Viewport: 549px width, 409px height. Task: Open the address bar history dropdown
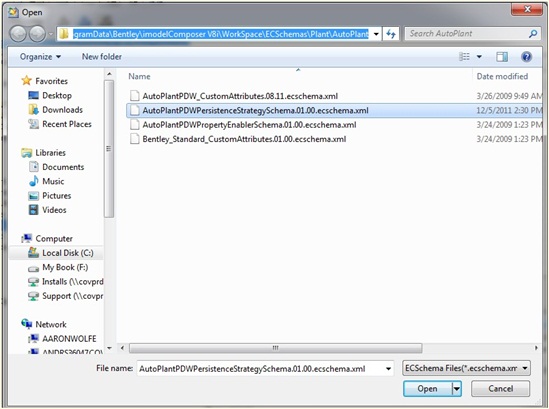tap(376, 34)
